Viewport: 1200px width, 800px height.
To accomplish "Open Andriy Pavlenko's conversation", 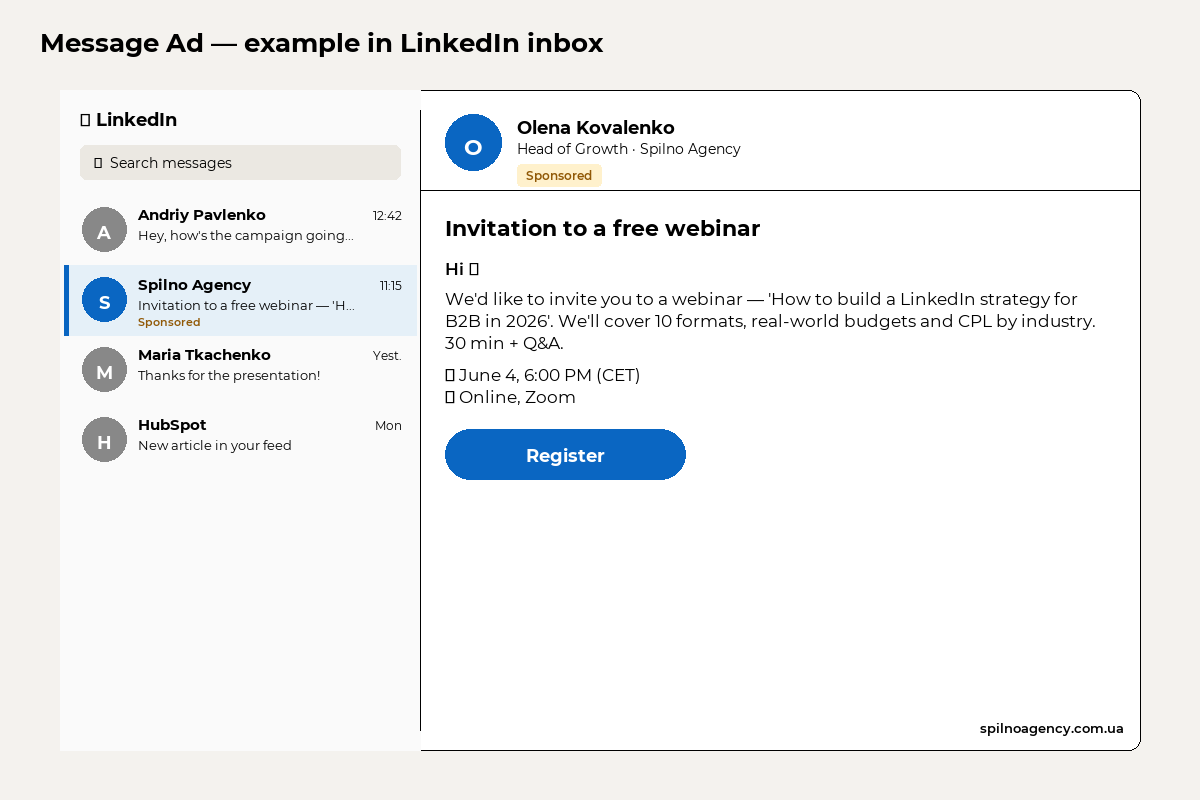I will pos(240,230).
